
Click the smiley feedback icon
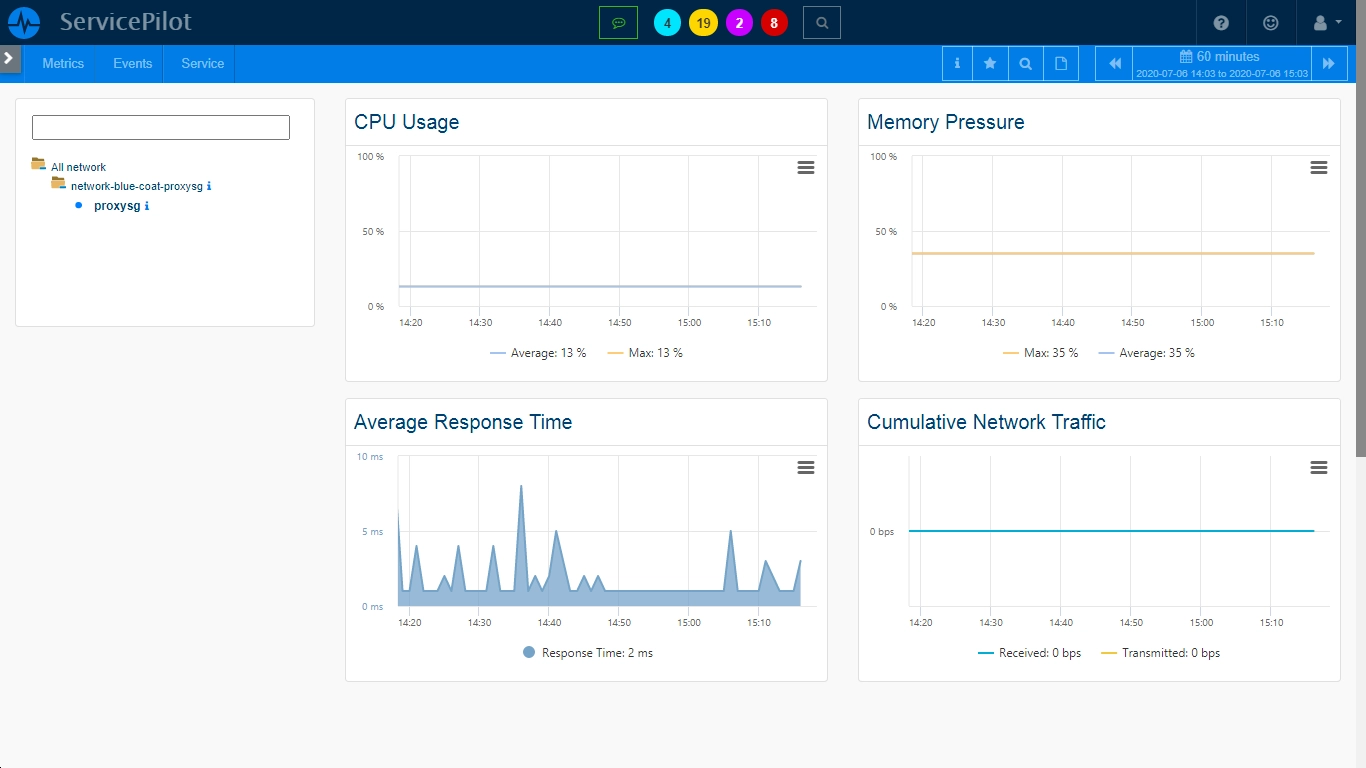click(1271, 22)
